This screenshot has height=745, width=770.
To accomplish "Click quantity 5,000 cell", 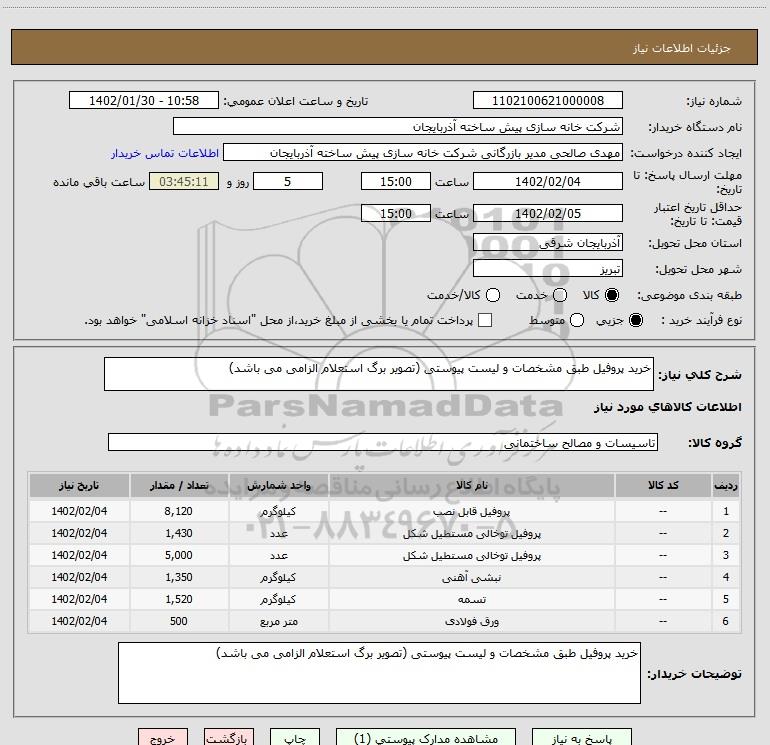I will [x=179, y=555].
